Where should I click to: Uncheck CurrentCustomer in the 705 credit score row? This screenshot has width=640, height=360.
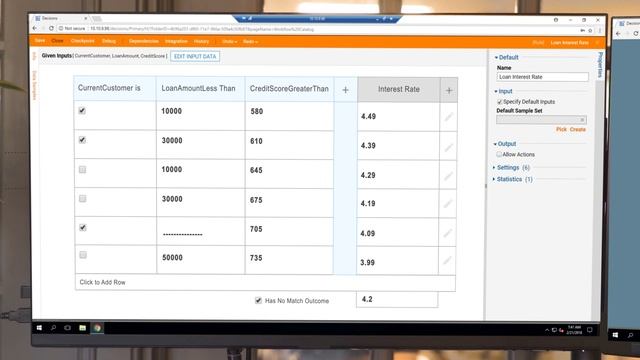83,227
